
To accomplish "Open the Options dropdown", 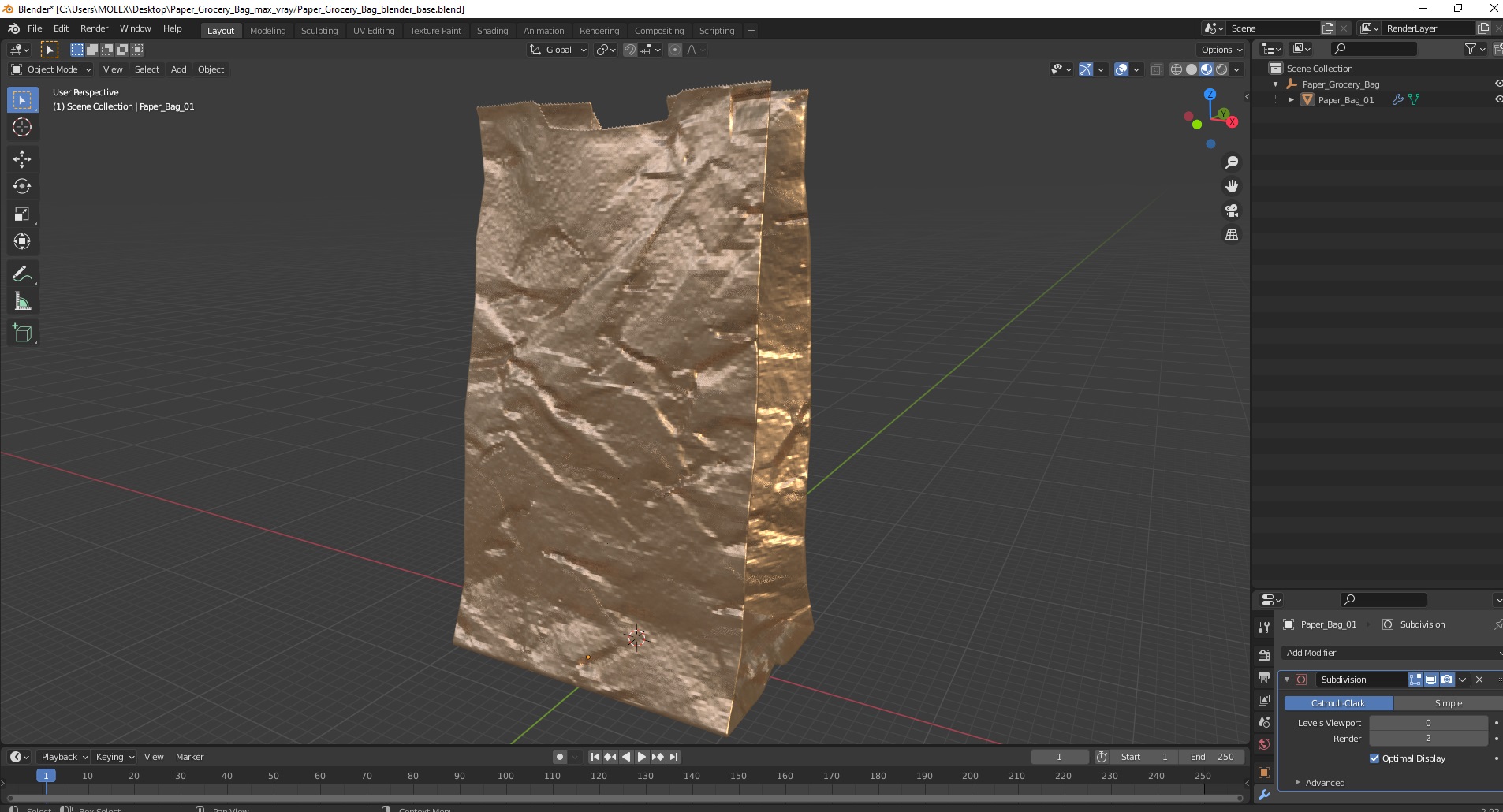I will click(1221, 50).
